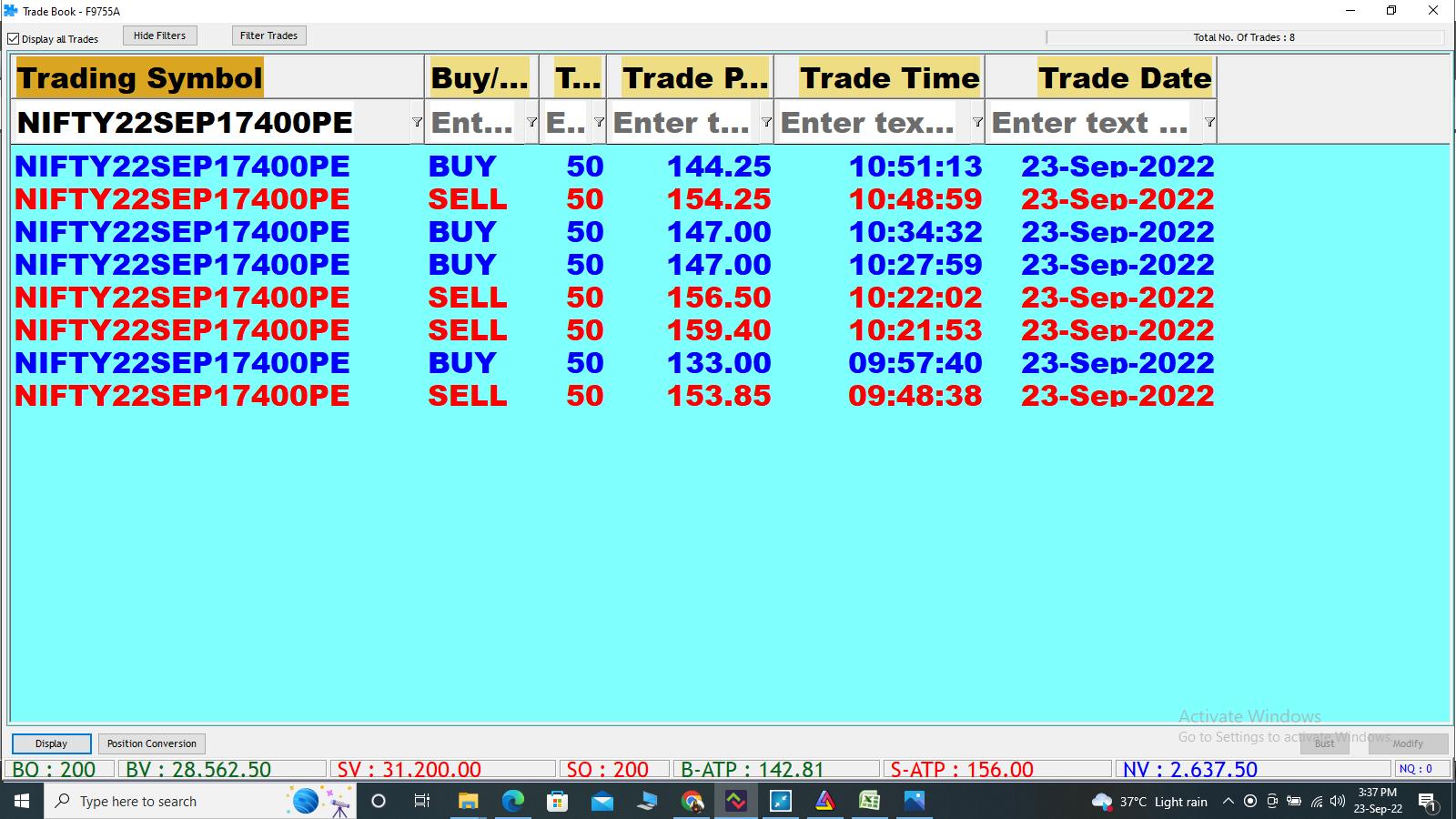Open Photos app from taskbar
Viewport: 1456px width, 819px height.
pos(915,801)
